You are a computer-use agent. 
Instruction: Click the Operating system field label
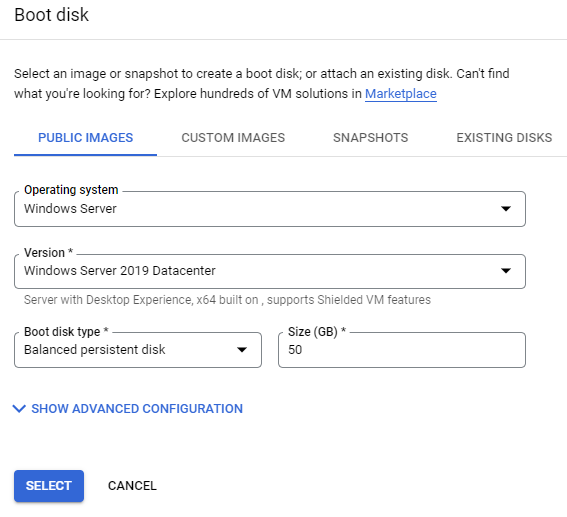(71, 190)
